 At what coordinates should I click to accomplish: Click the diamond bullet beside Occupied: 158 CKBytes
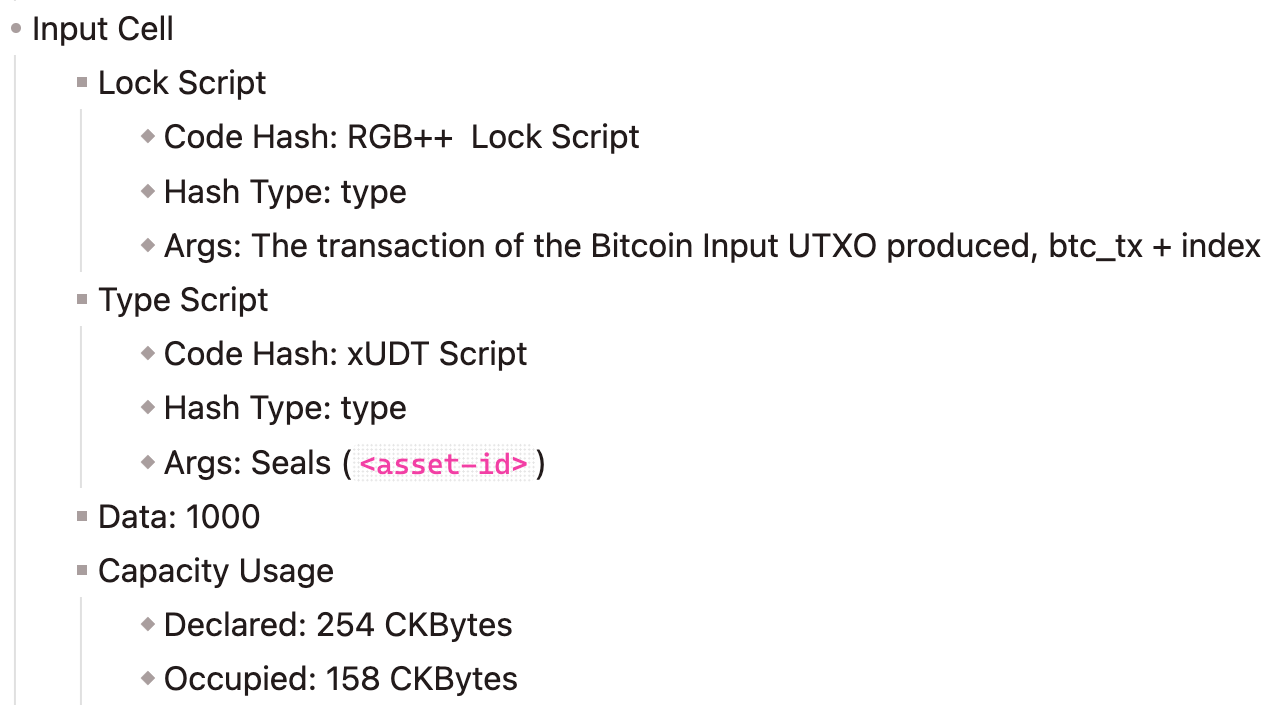pos(148,679)
